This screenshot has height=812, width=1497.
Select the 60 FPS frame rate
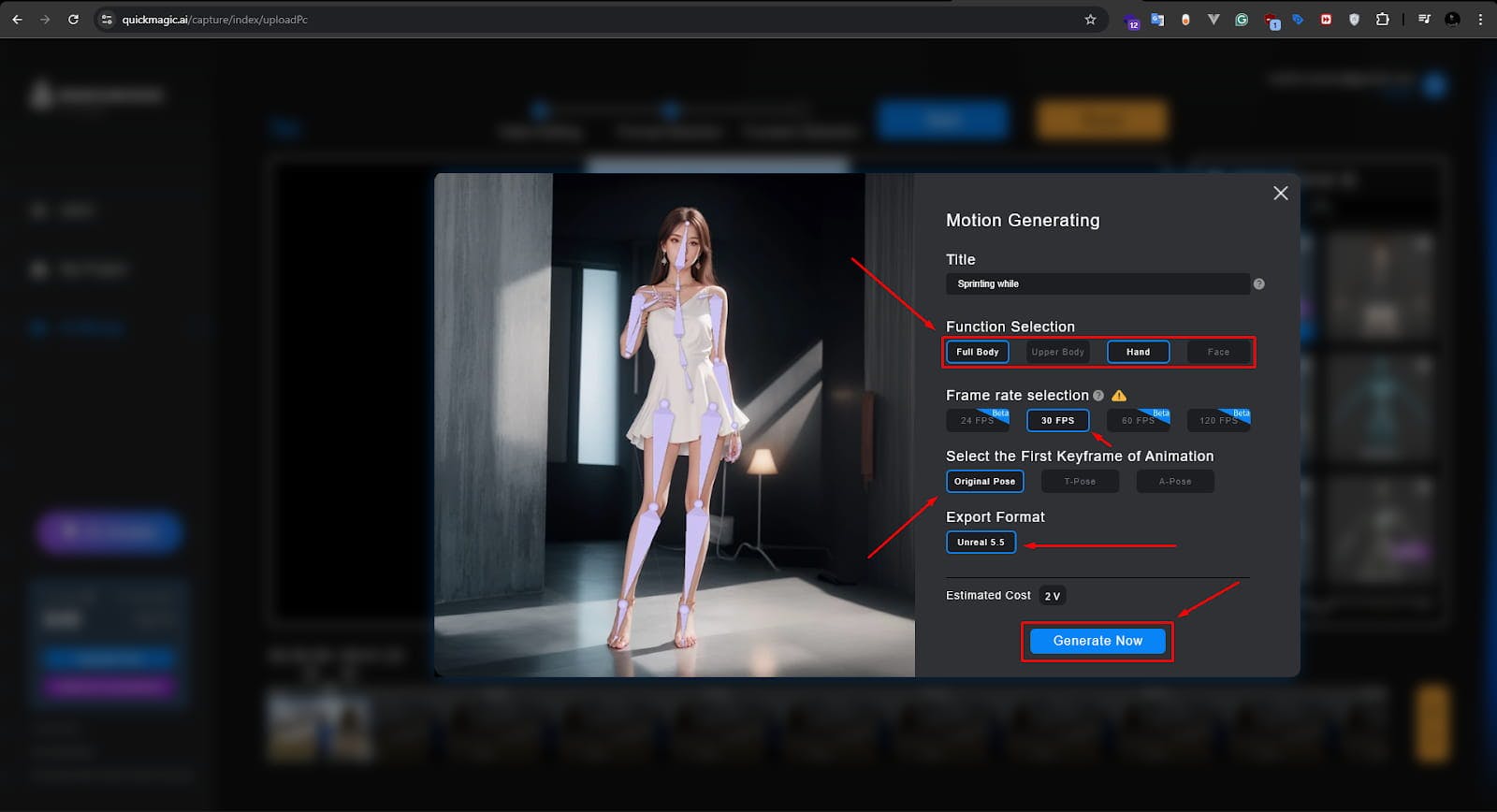(x=1139, y=420)
